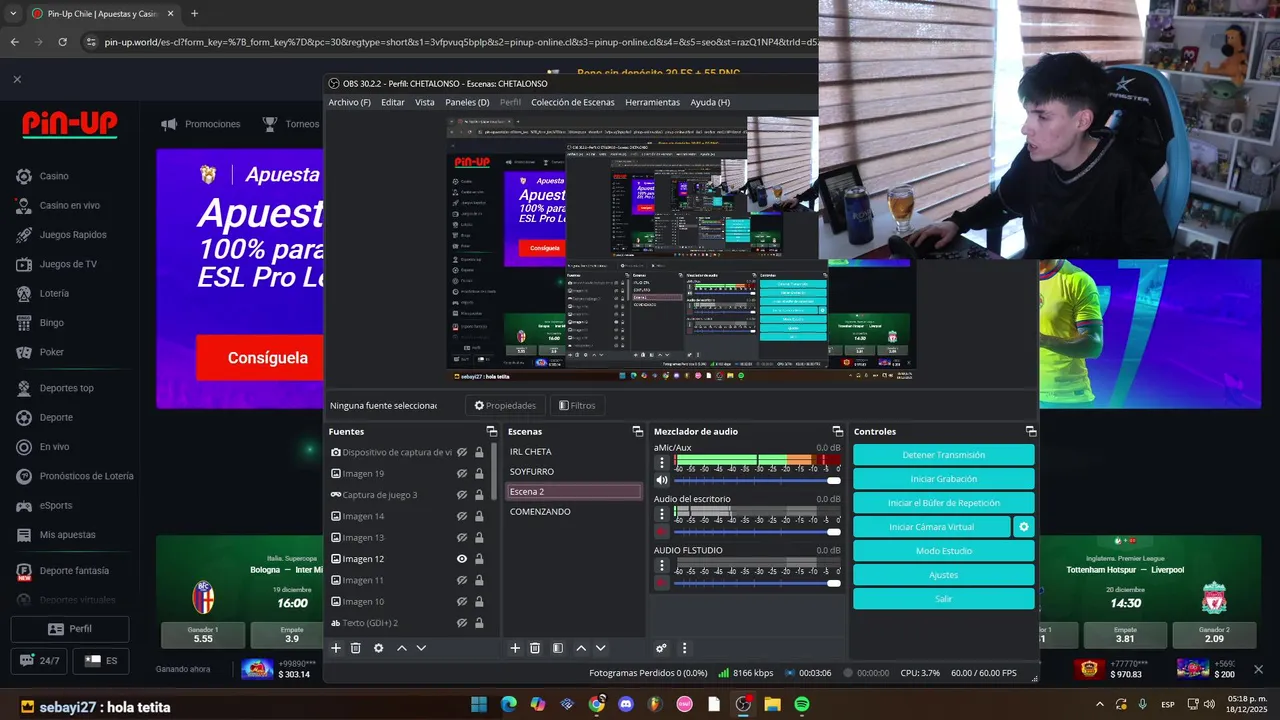Delete selected source with Fuentes trash icon
Screen dimensions: 1280x720
pyautogui.click(x=355, y=648)
